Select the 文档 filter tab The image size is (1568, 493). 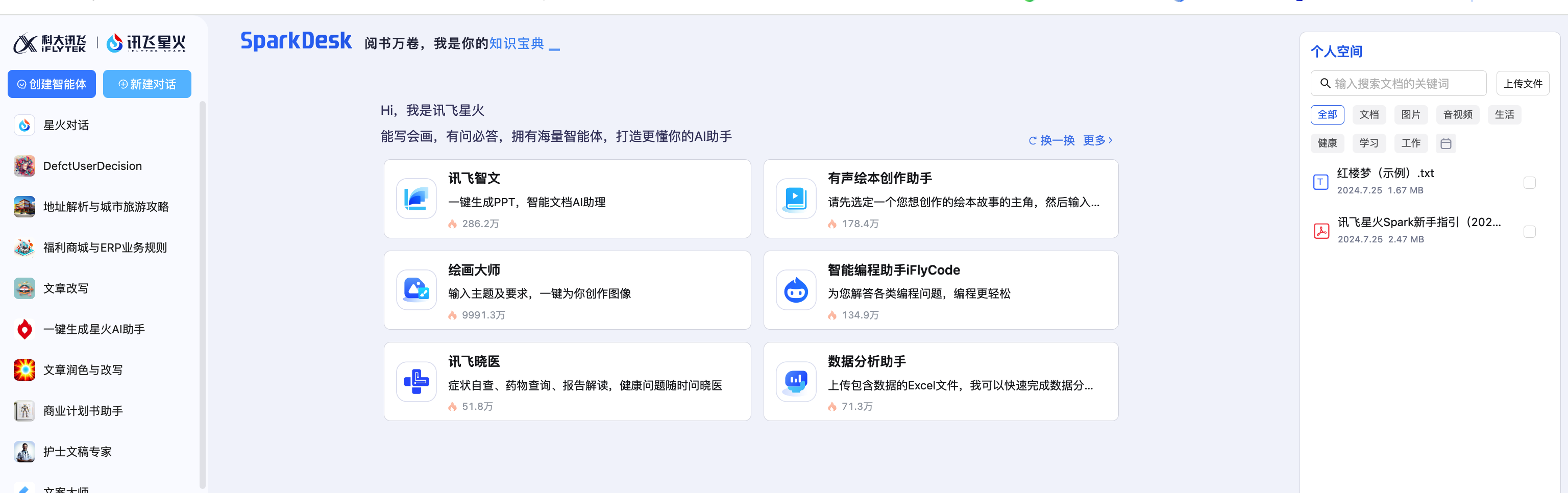tap(1369, 114)
